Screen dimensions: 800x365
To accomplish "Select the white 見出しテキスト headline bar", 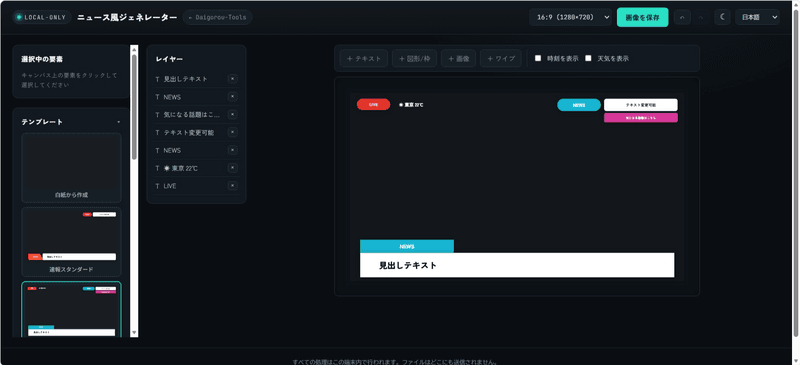I will tap(517, 265).
